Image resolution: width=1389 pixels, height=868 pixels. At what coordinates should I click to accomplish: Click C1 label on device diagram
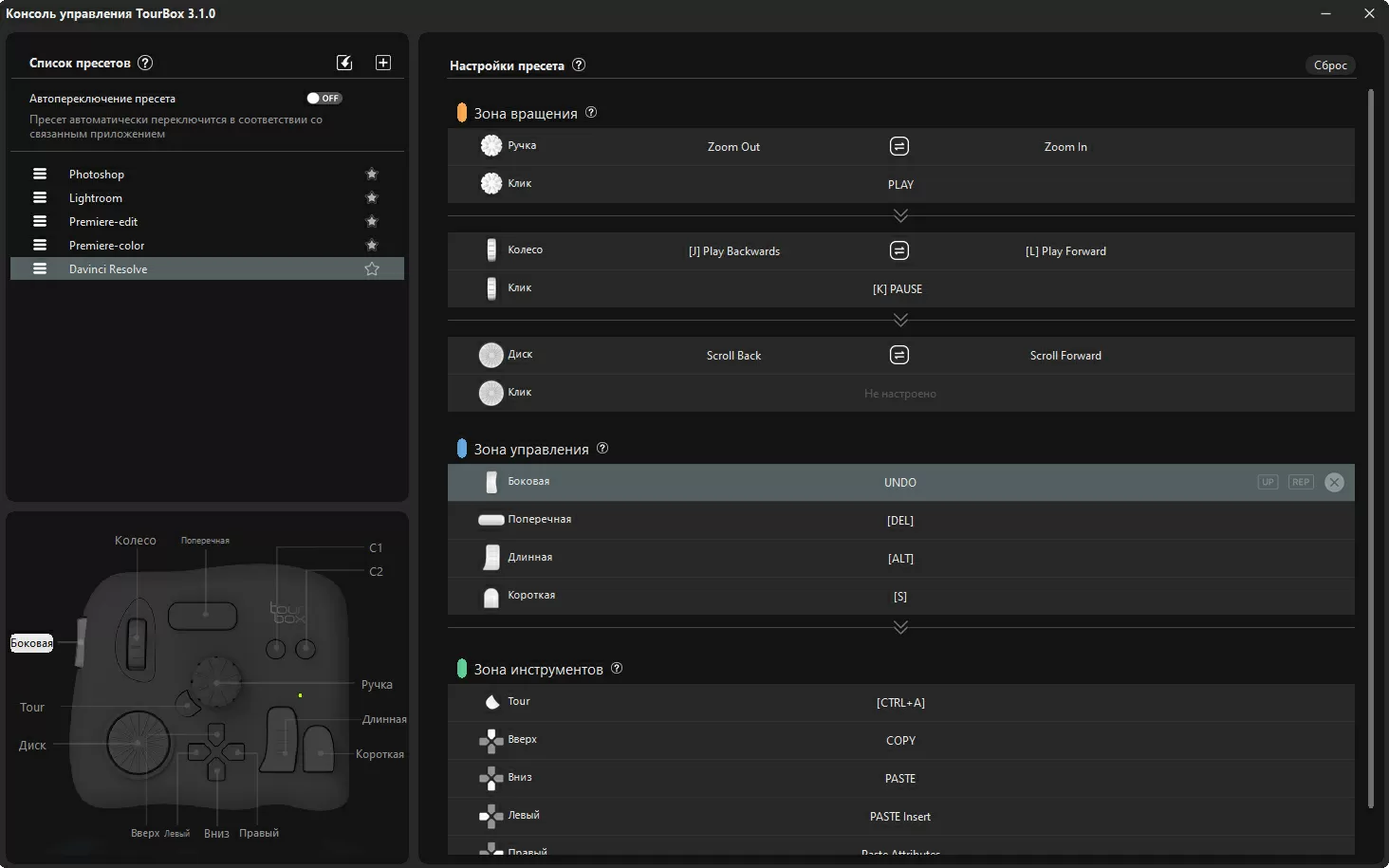click(x=376, y=547)
